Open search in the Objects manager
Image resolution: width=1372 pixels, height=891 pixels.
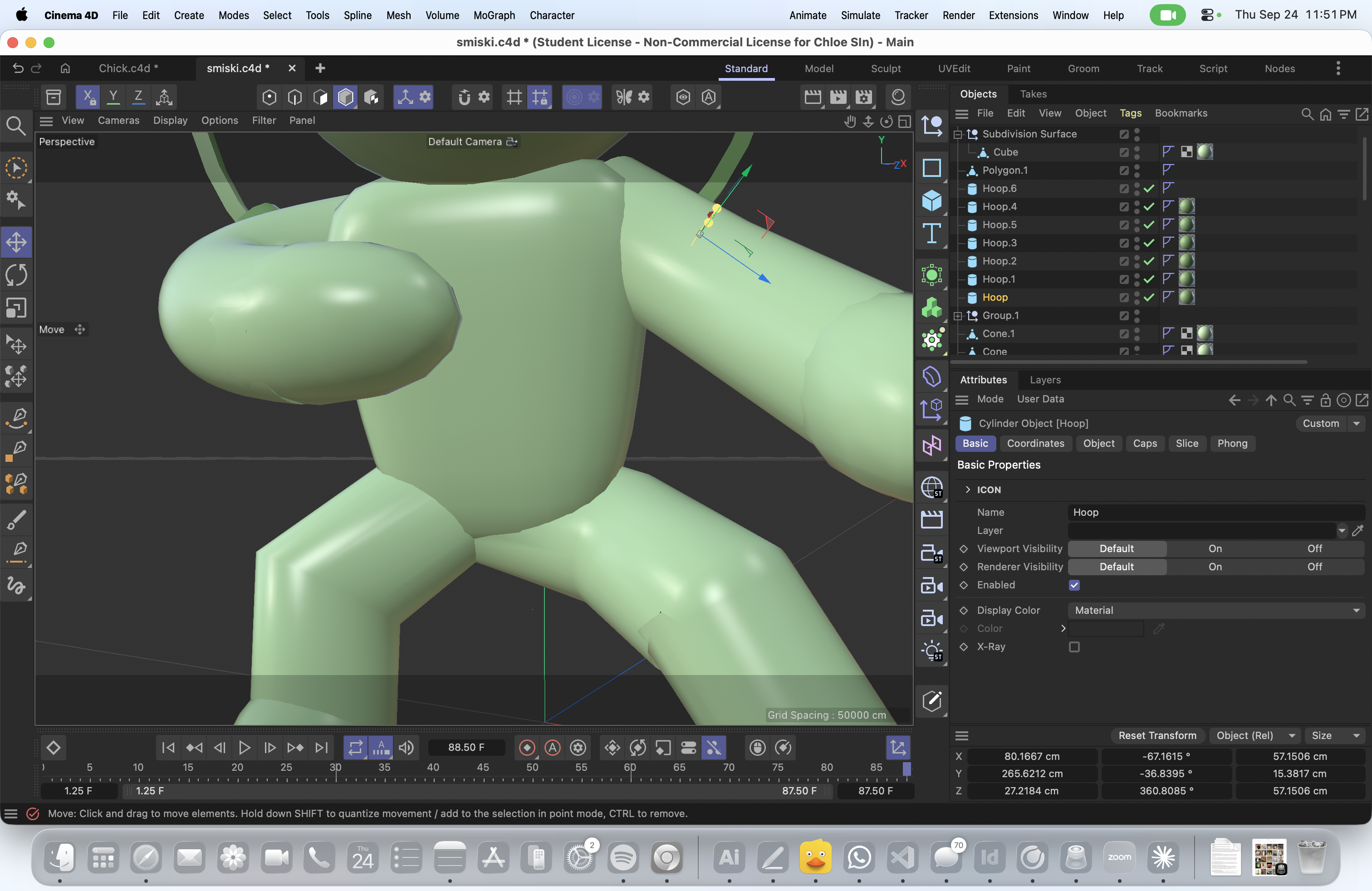[1307, 113]
